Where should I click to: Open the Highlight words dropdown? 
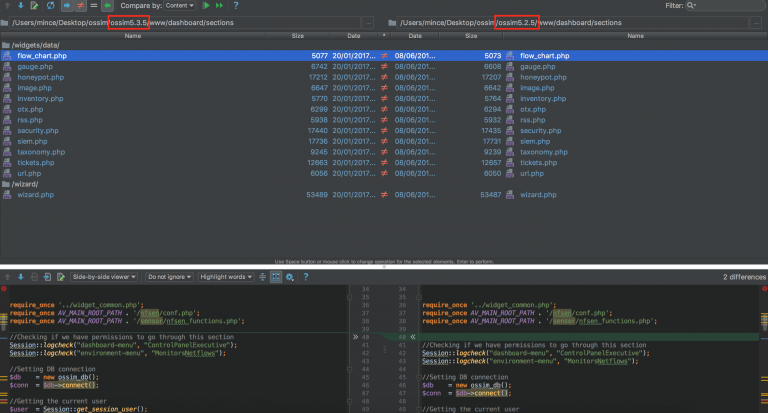pos(225,276)
